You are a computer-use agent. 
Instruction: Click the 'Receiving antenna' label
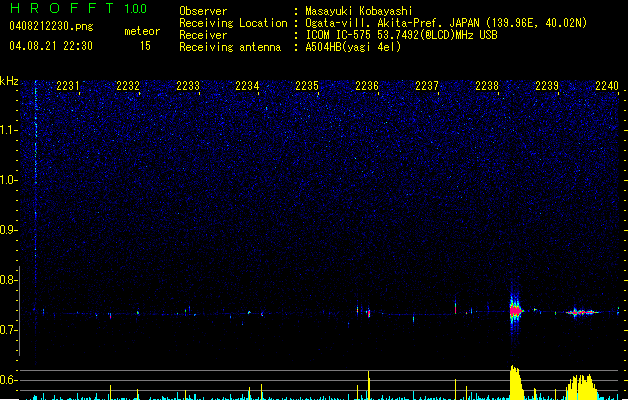(x=230, y=47)
